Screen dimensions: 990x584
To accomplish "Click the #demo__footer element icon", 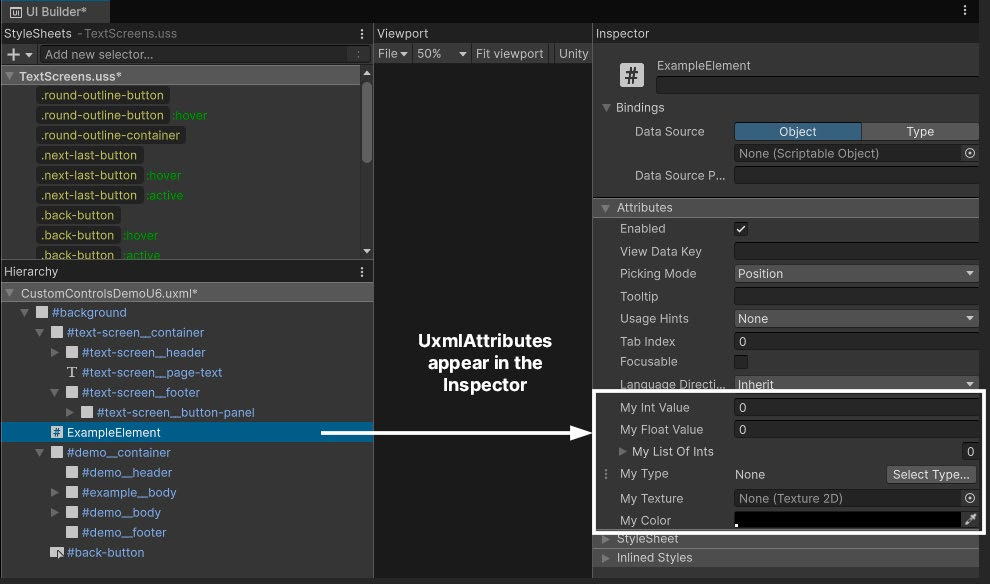I will (x=72, y=532).
